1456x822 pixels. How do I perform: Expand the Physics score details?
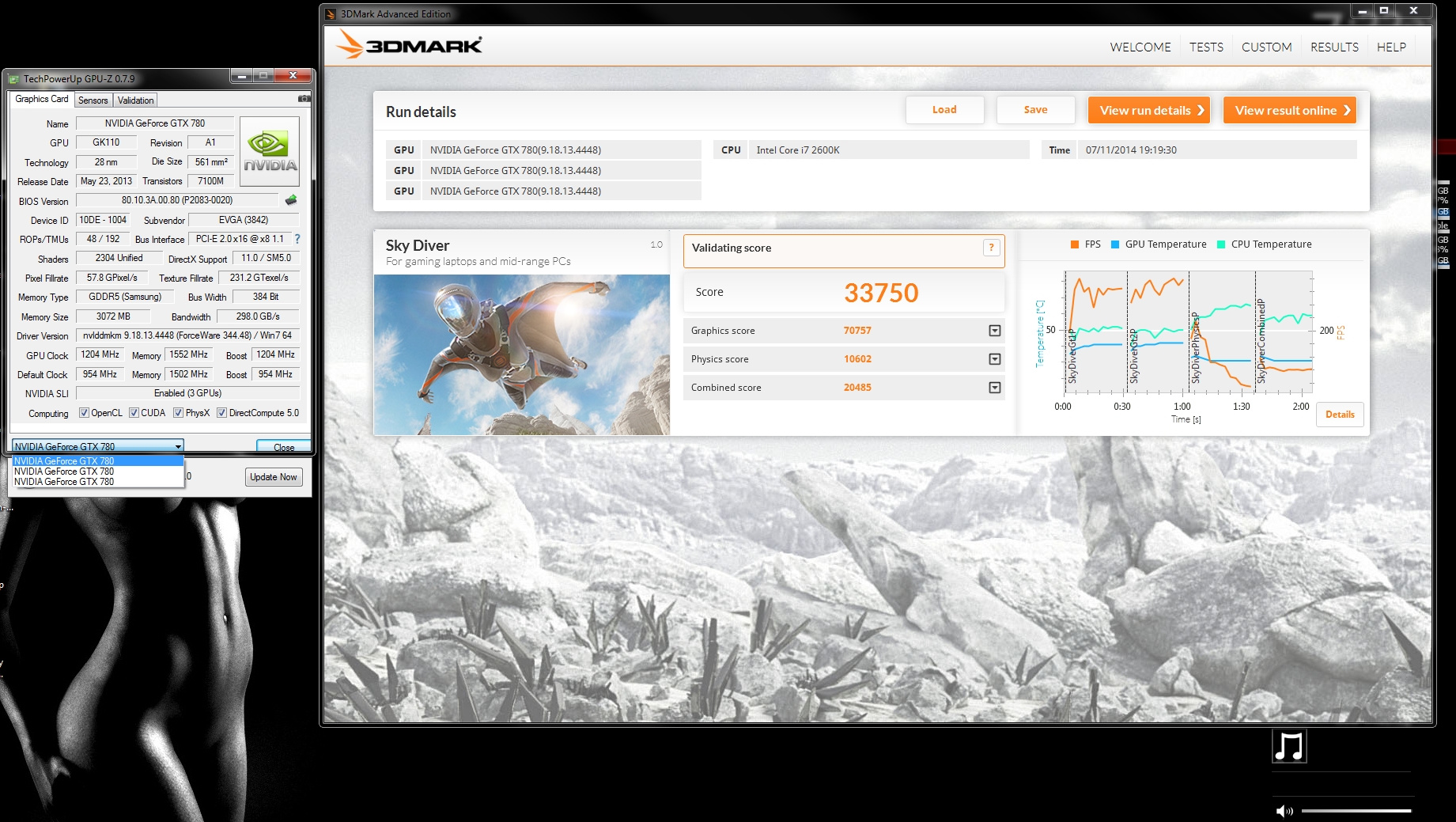(x=995, y=359)
